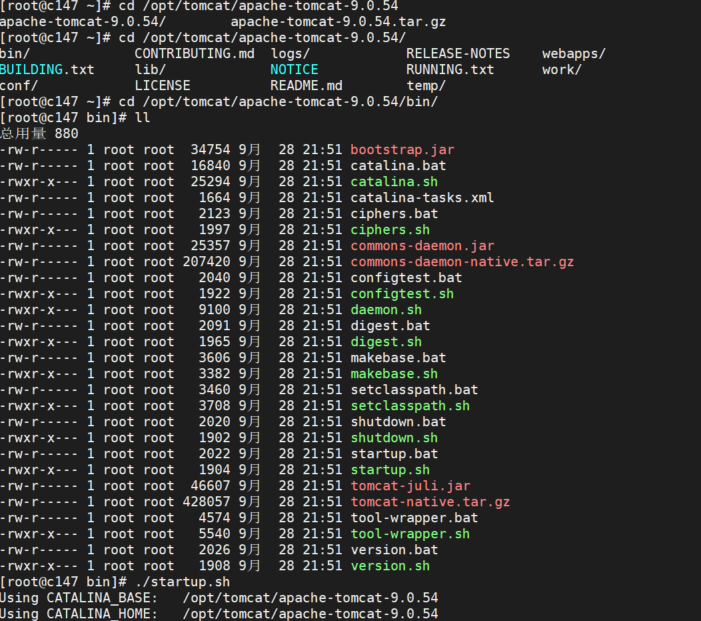Select CONTRIBUTING.md in completion list
The height and width of the screenshot is (621, 701).
coord(194,54)
